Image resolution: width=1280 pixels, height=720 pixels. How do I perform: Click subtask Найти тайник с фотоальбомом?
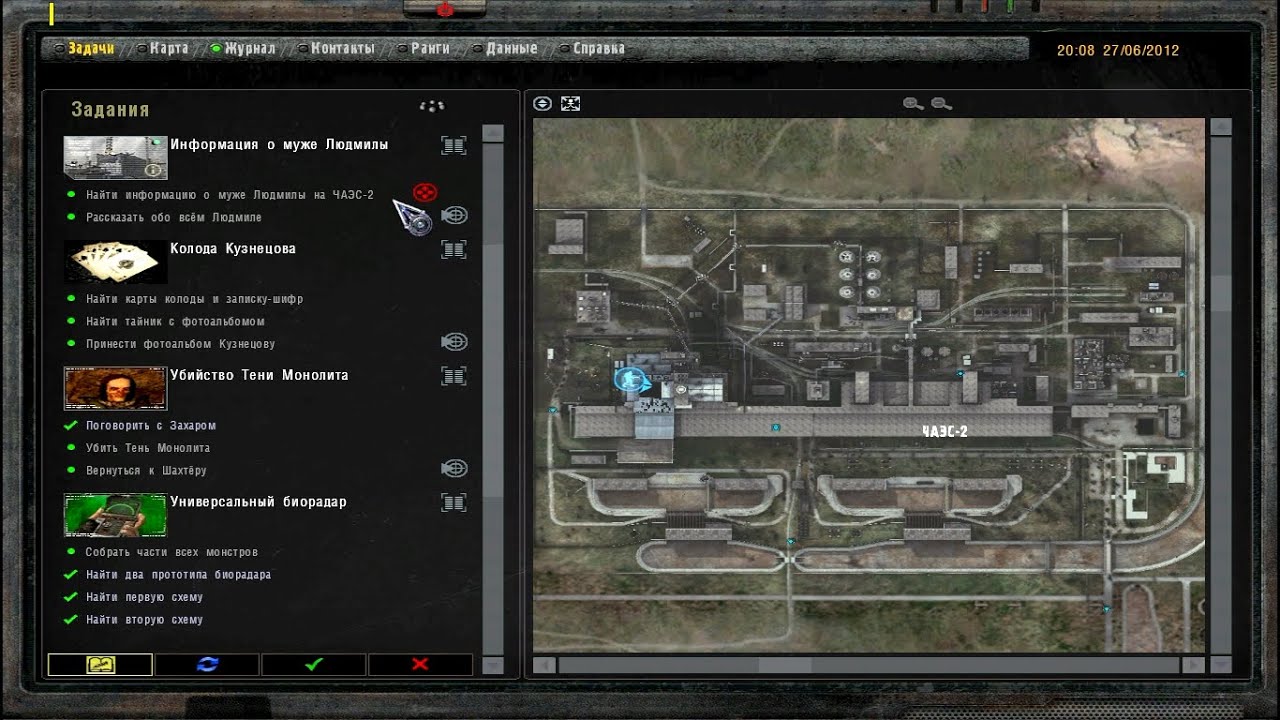tap(175, 321)
